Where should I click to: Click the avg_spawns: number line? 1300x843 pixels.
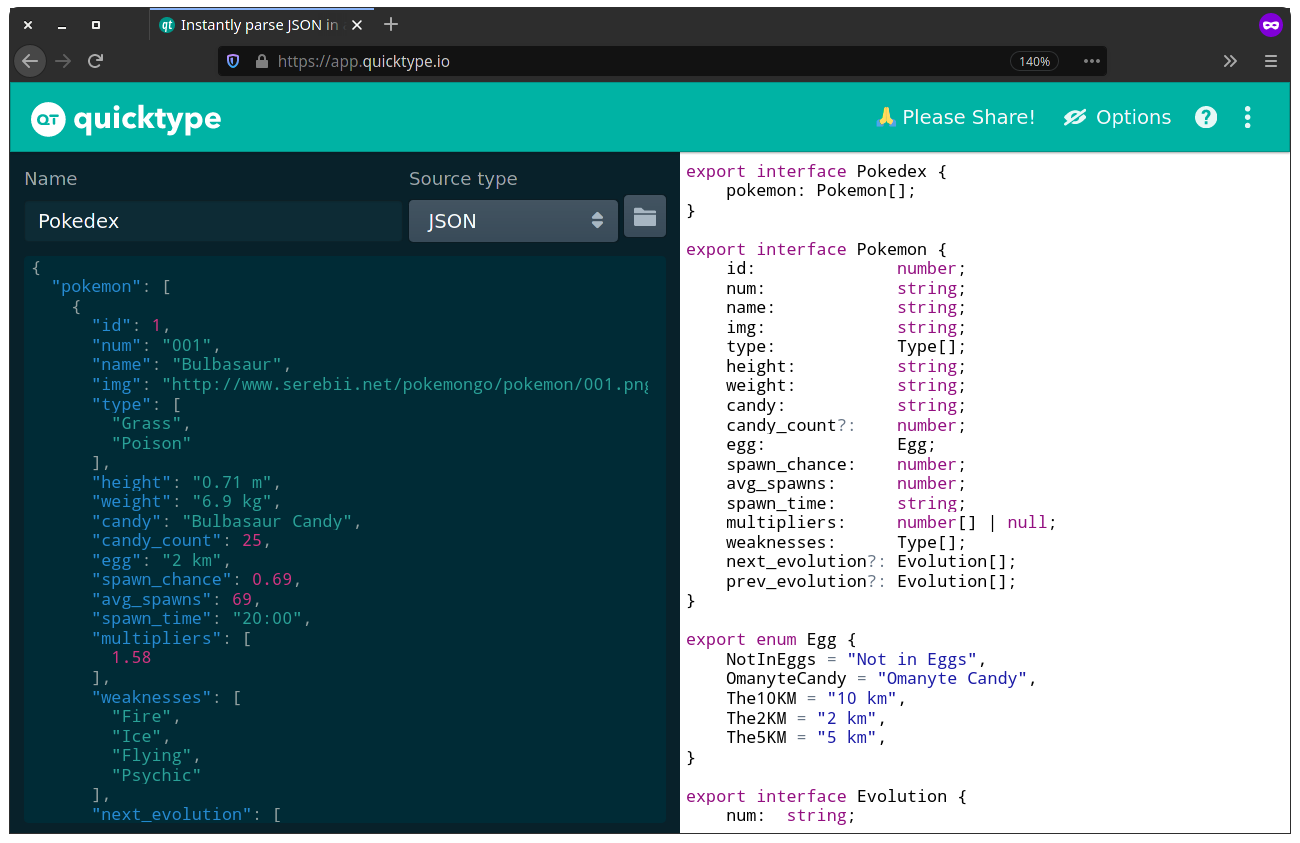[846, 483]
